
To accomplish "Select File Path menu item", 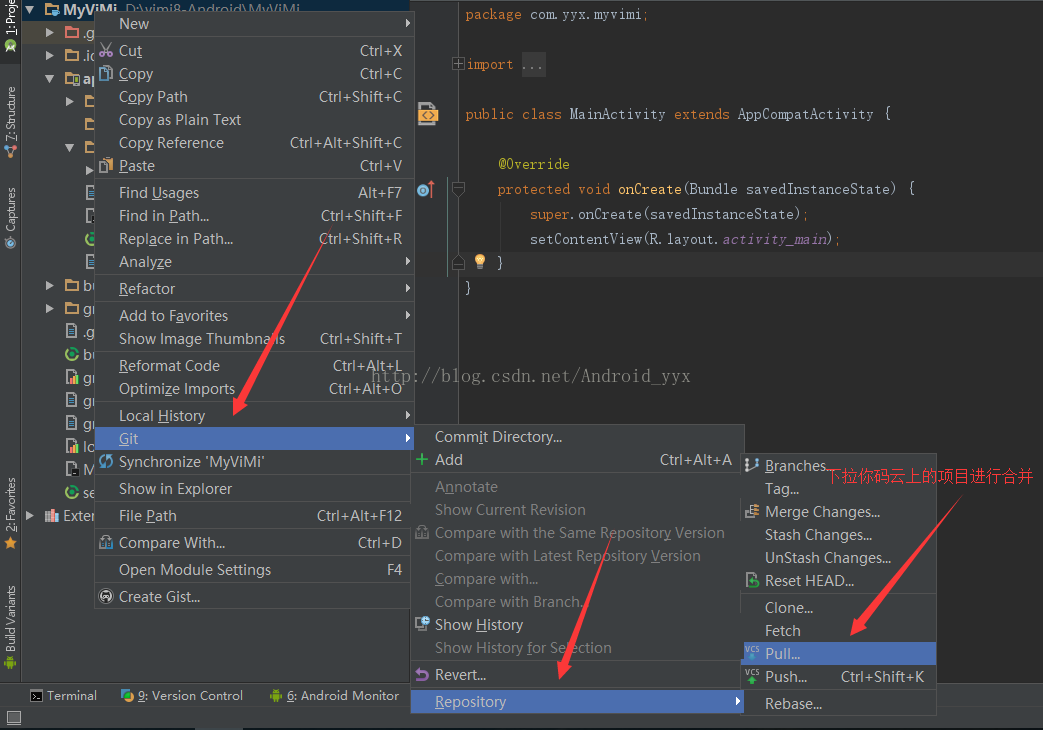I will (254, 516).
